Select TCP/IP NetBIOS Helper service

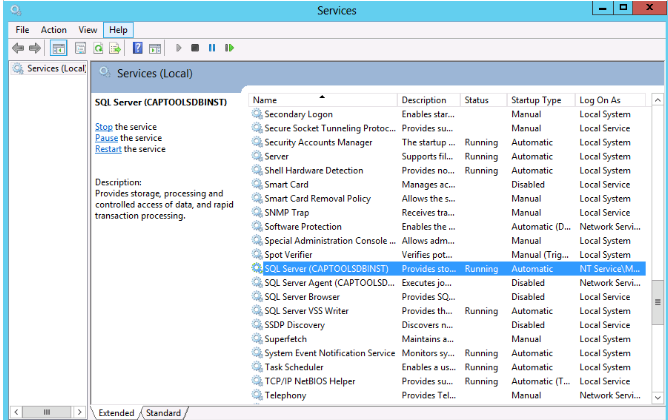[447, 381]
